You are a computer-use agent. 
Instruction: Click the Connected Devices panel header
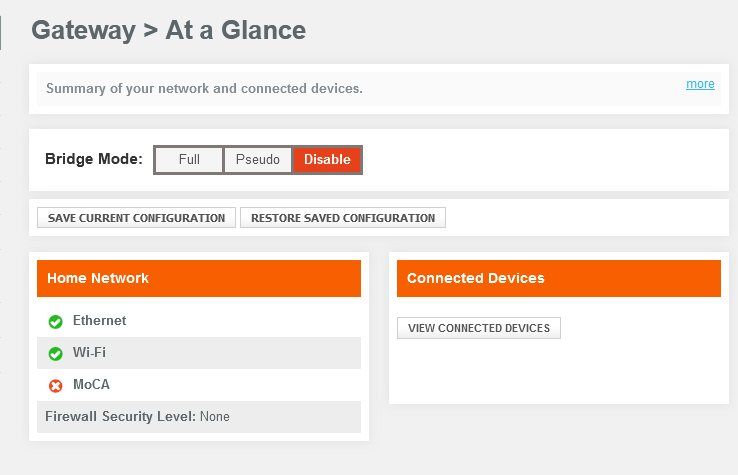pos(558,278)
